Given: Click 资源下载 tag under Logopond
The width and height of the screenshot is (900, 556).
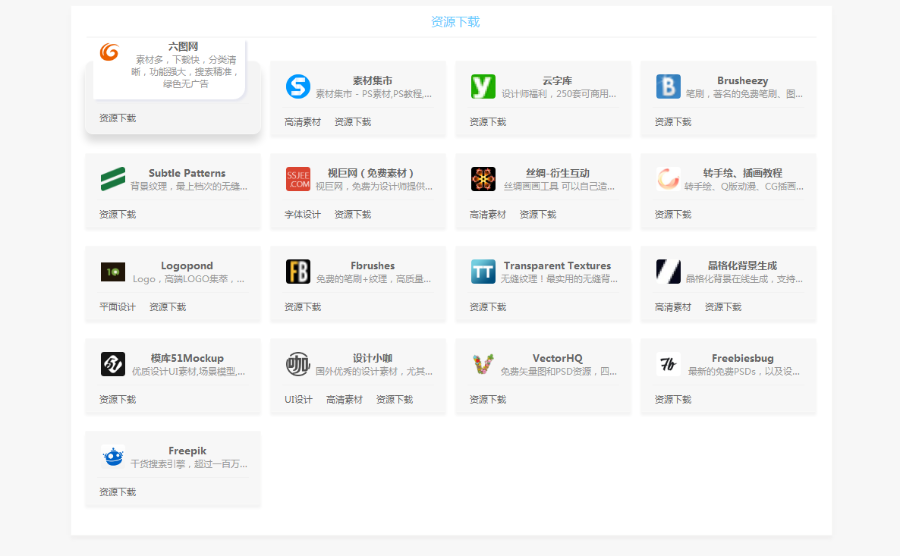Looking at the screenshot, I should click(168, 307).
